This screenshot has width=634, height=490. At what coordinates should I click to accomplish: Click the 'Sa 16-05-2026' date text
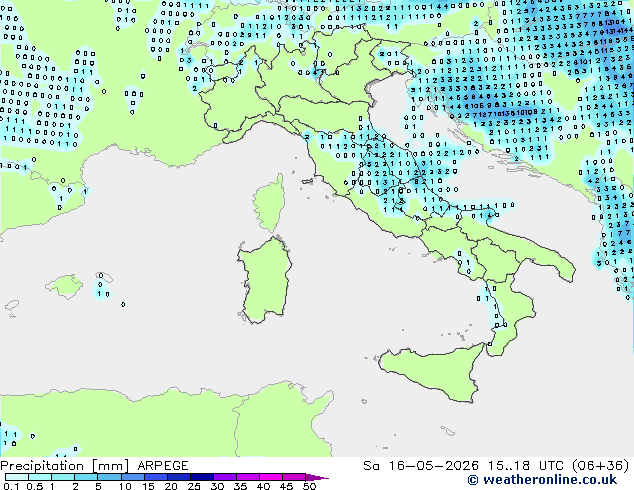pos(421,466)
